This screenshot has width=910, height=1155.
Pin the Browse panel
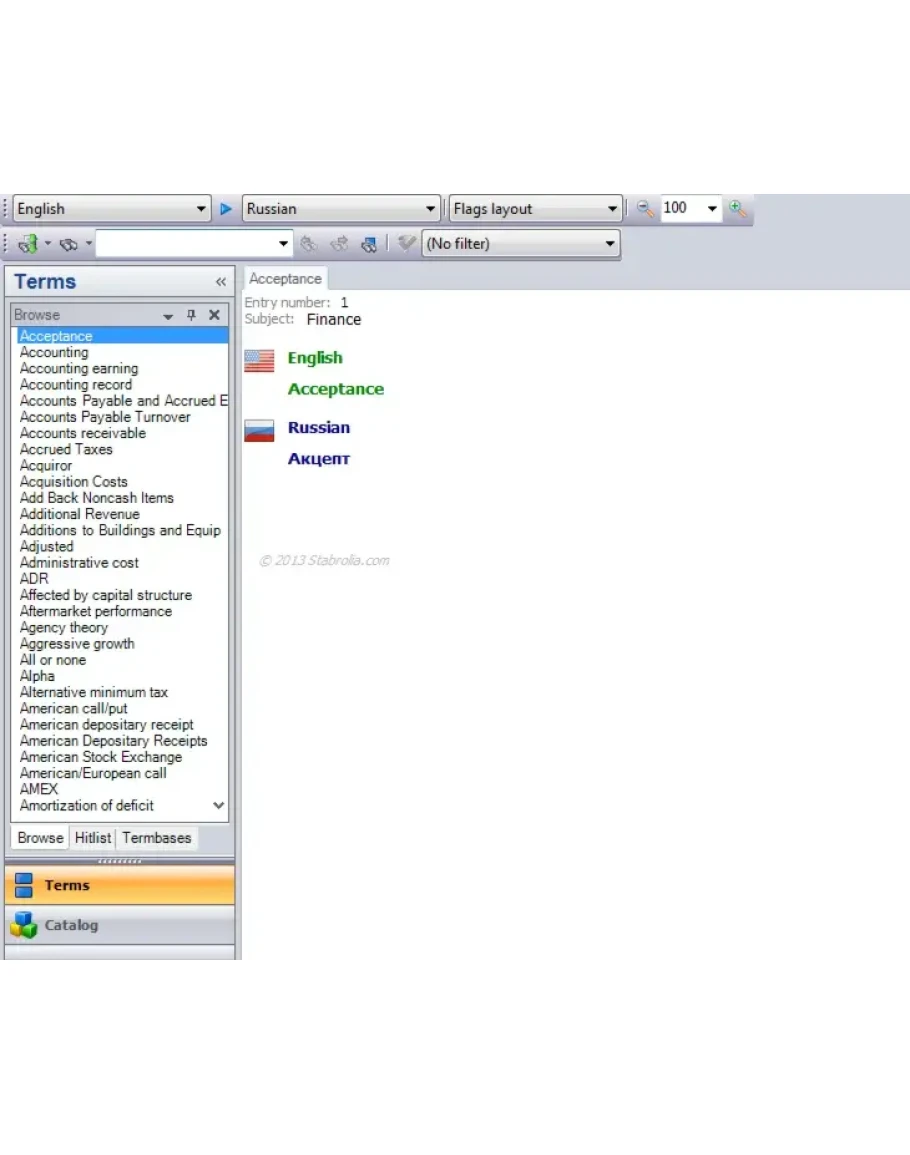(192, 315)
